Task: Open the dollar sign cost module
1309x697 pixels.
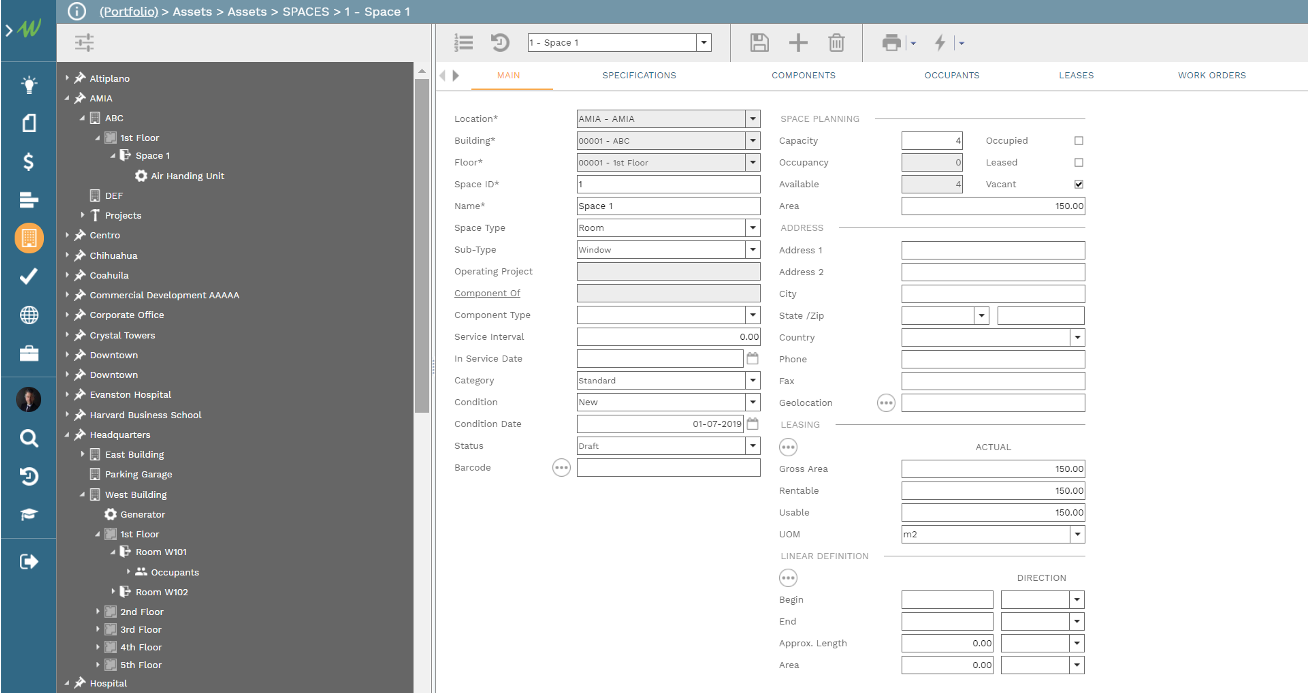Action: tap(29, 162)
